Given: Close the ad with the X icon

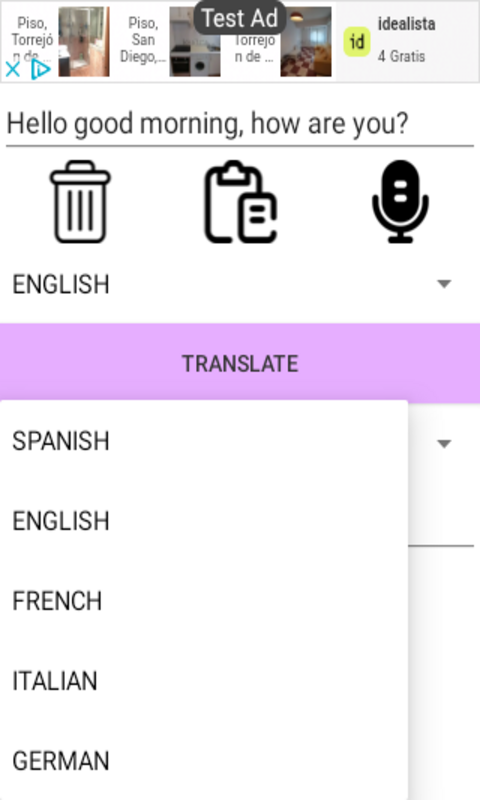Looking at the screenshot, I should point(12,69).
